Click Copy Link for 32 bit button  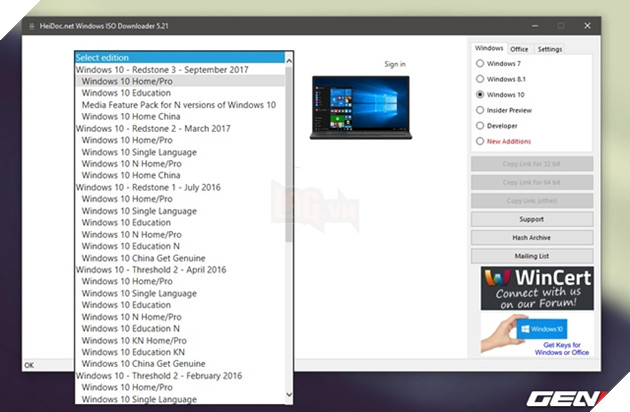point(532,164)
